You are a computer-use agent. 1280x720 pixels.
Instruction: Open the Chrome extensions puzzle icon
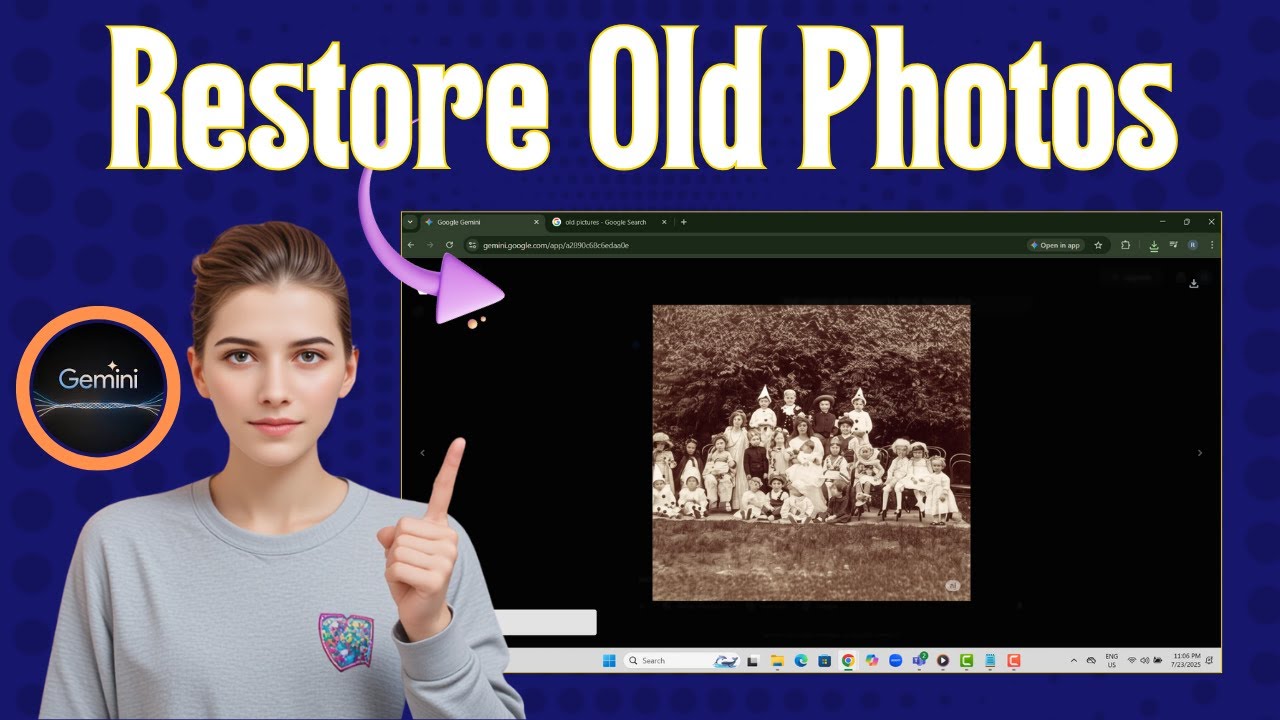(1126, 245)
